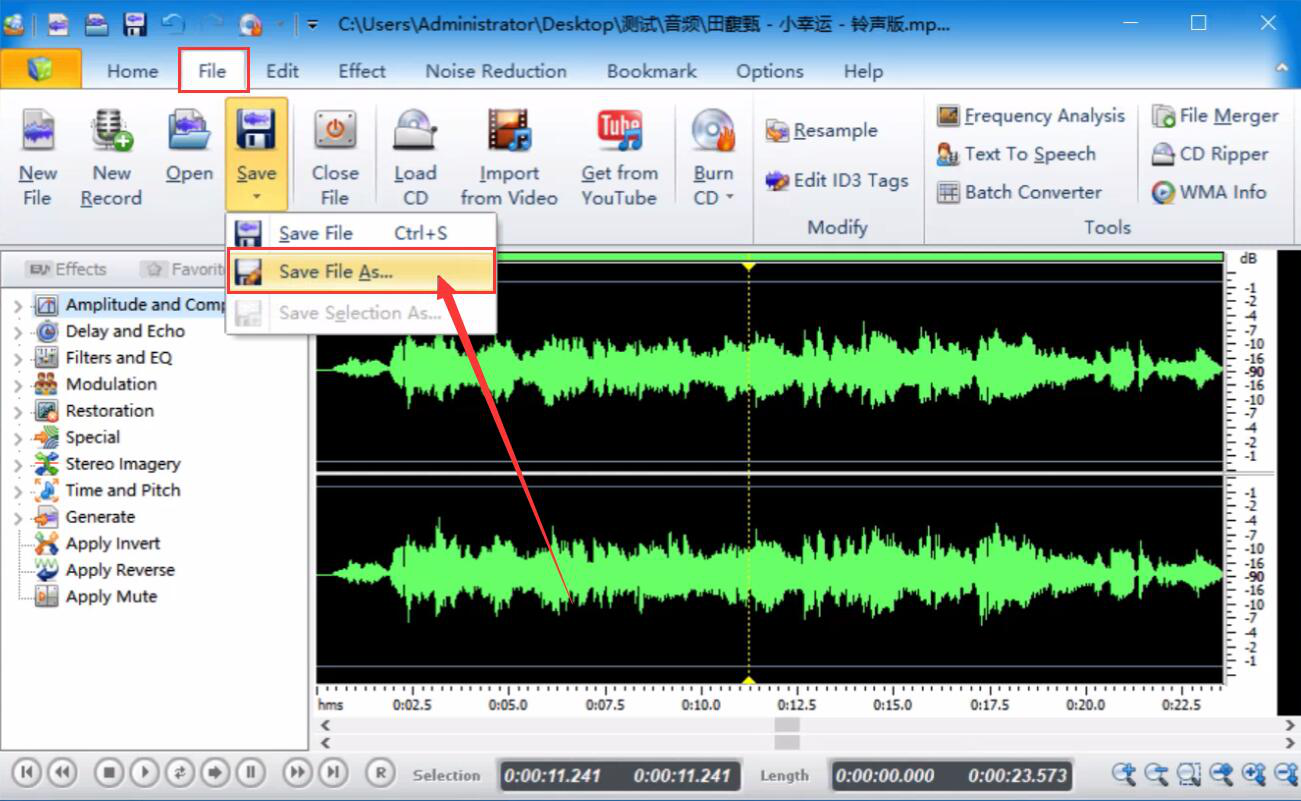Click the Get from YouTube icon
The height and width of the screenshot is (801, 1301).
coord(619,131)
